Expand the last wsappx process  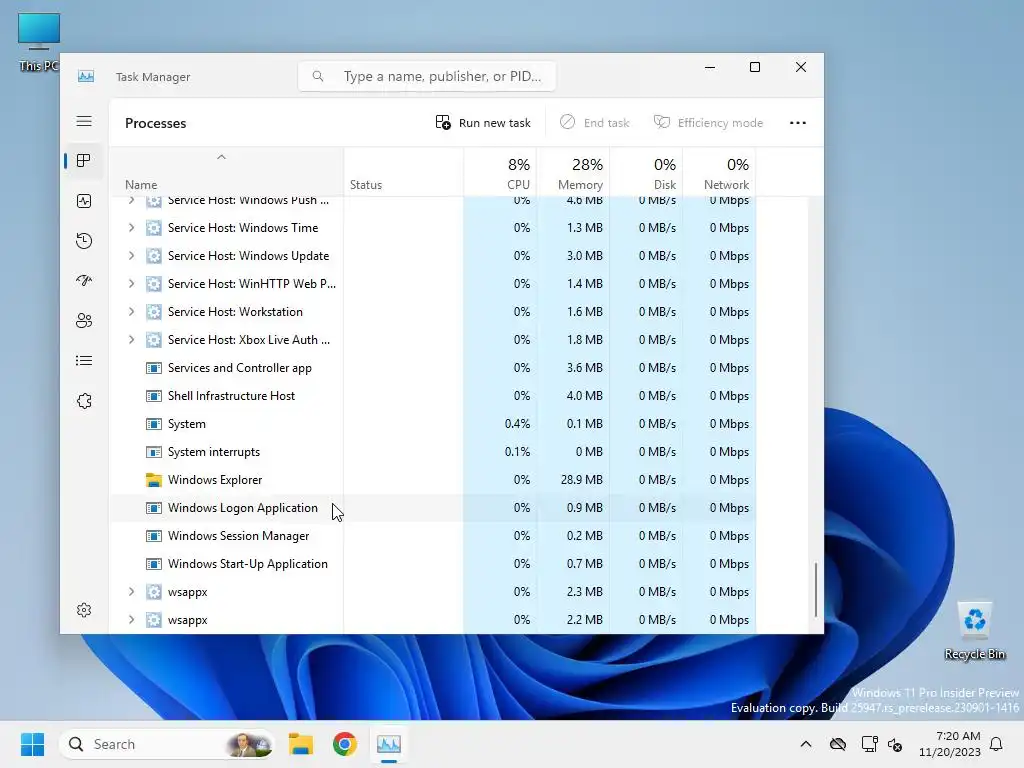[131, 620]
